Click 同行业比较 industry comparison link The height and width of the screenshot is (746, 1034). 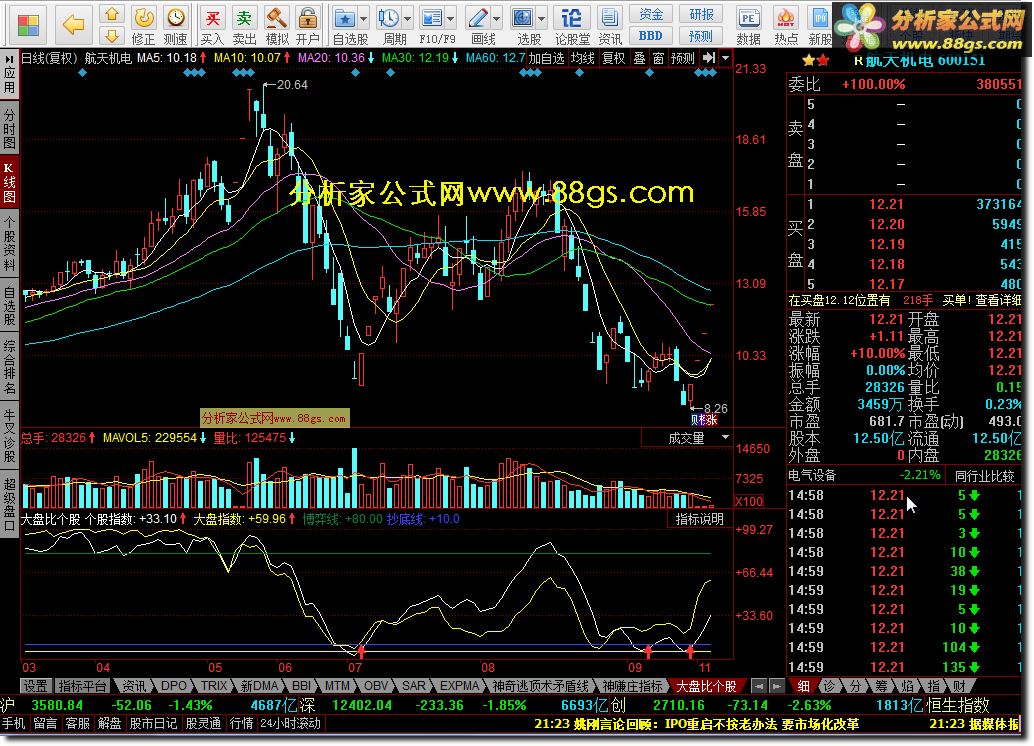(985, 475)
